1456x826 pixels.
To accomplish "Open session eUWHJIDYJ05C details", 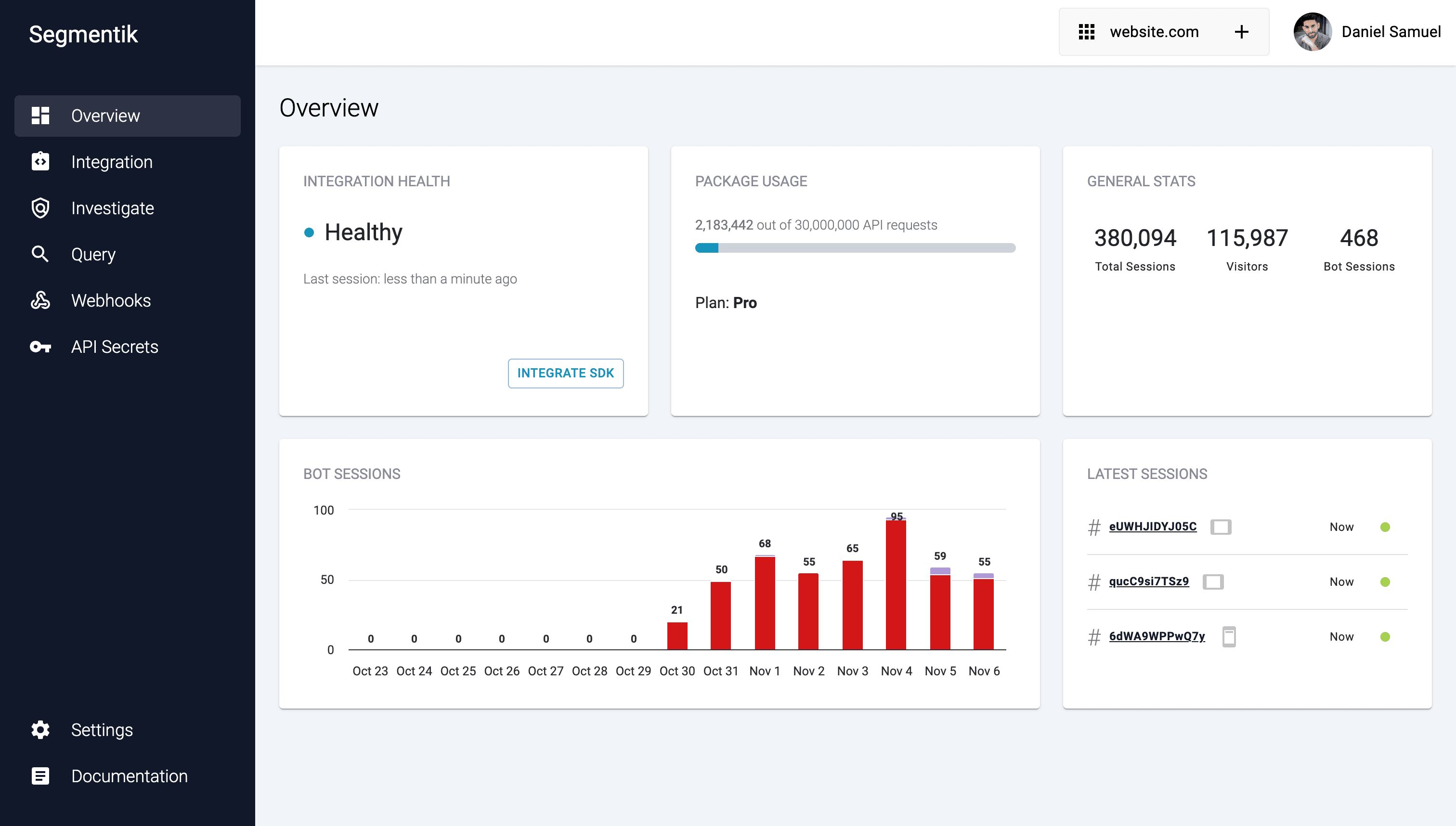I will pos(1153,526).
